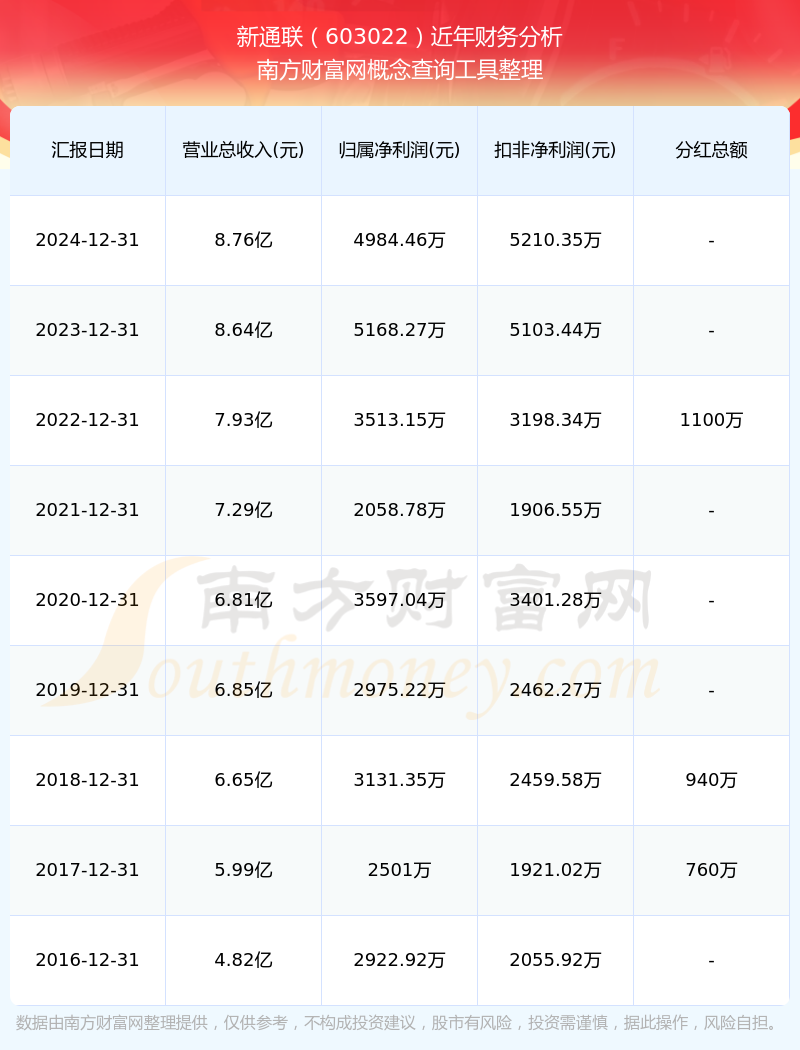Viewport: 800px width, 1050px height.
Task: Select net profit value 3597.04万
Action: click(399, 600)
